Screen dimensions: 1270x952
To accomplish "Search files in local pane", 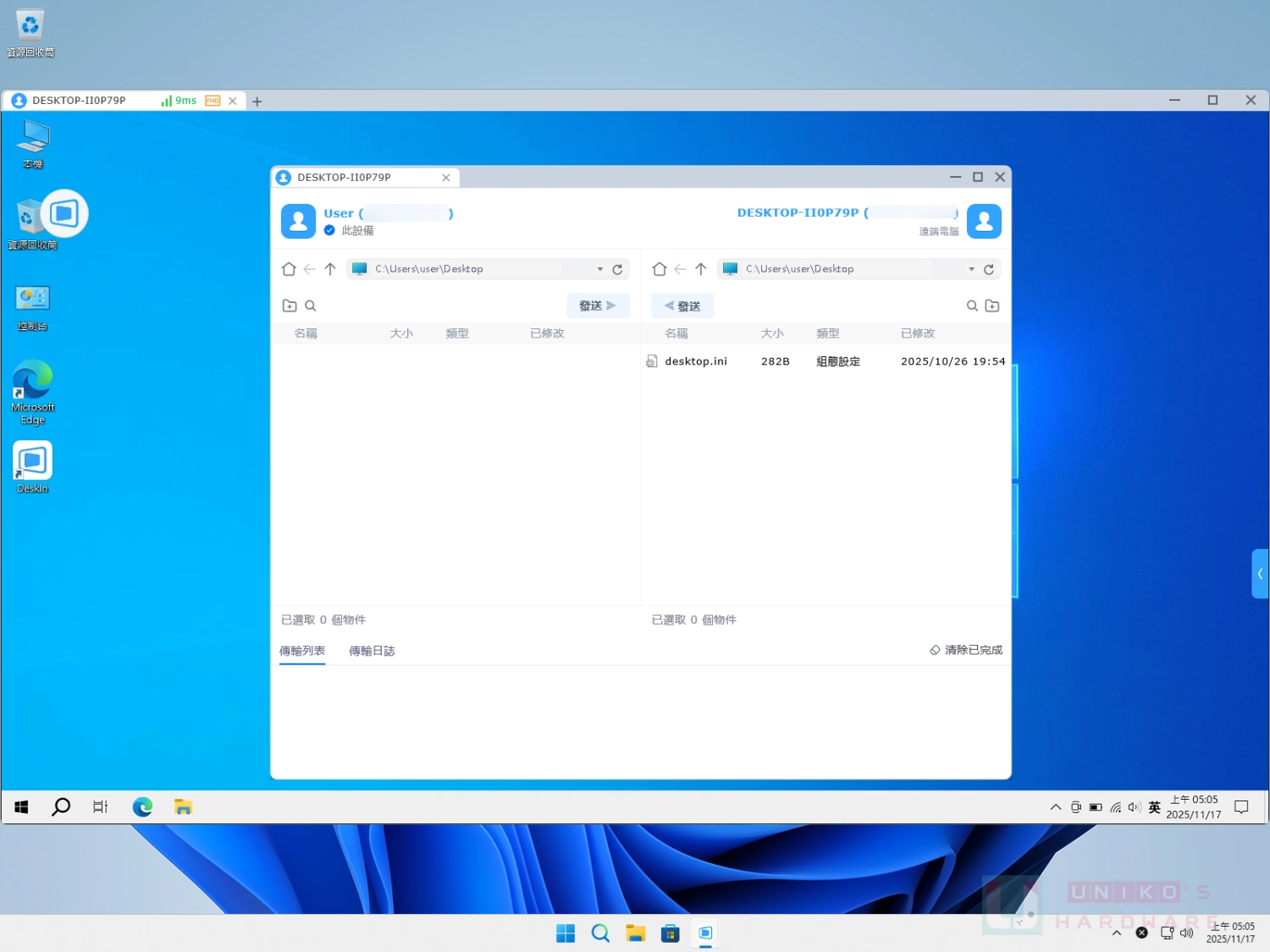I will pyautogui.click(x=311, y=305).
